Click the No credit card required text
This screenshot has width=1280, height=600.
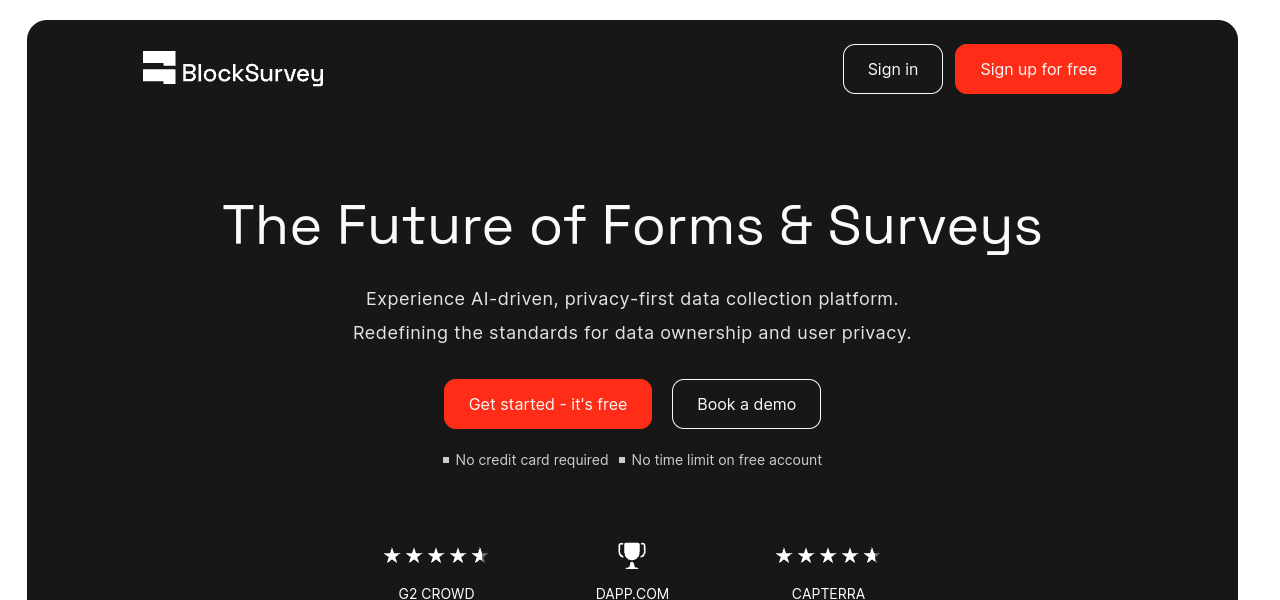531,460
